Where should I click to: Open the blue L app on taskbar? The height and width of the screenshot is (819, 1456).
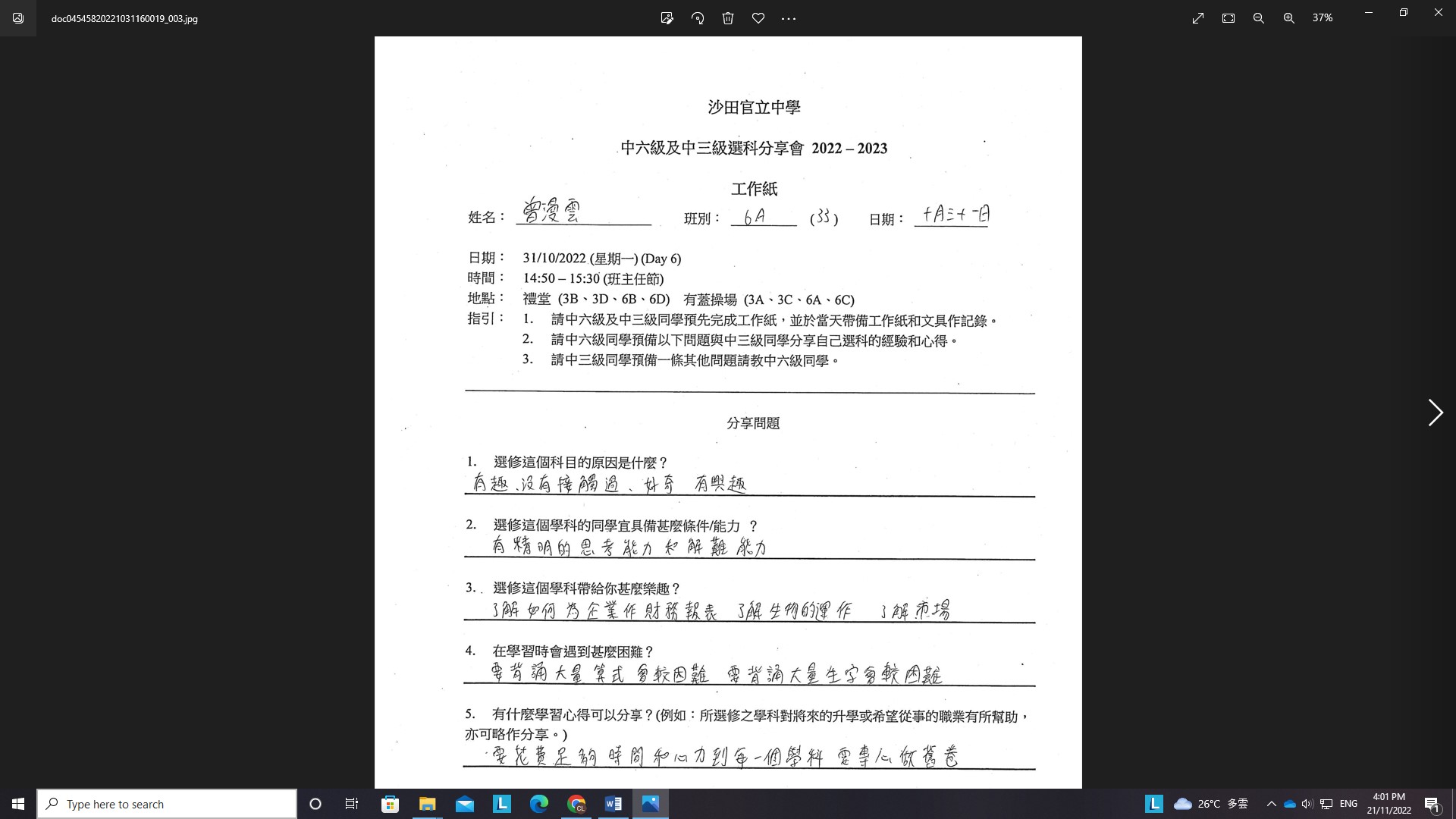point(502,804)
